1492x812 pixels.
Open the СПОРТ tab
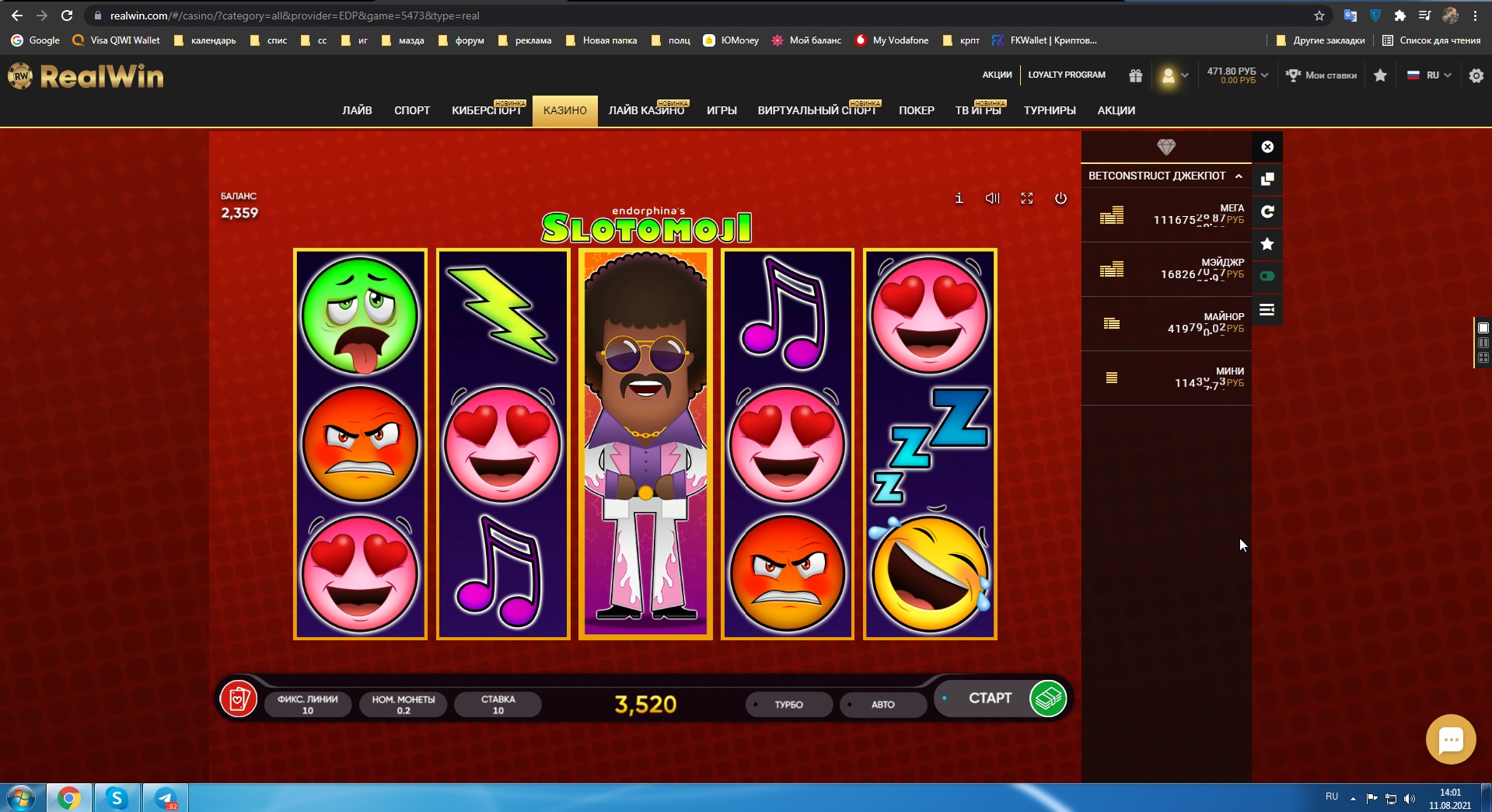point(412,110)
